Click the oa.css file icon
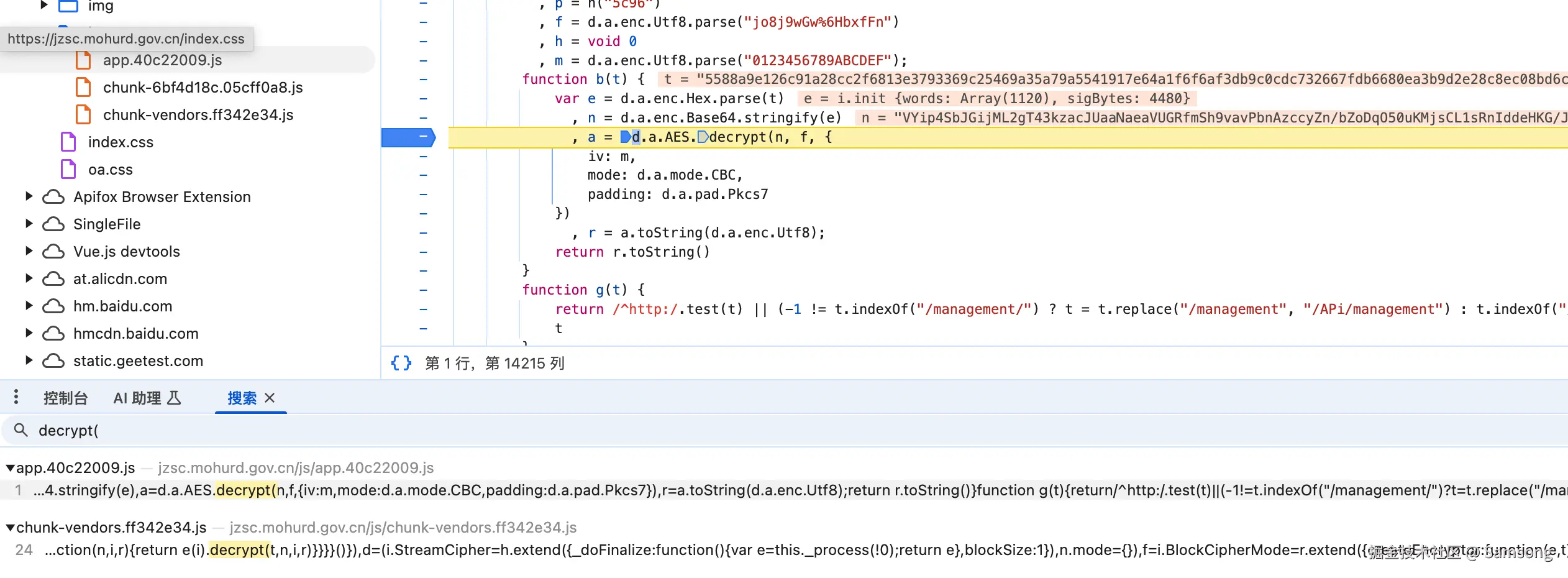The height and width of the screenshot is (578, 1568). (x=68, y=170)
